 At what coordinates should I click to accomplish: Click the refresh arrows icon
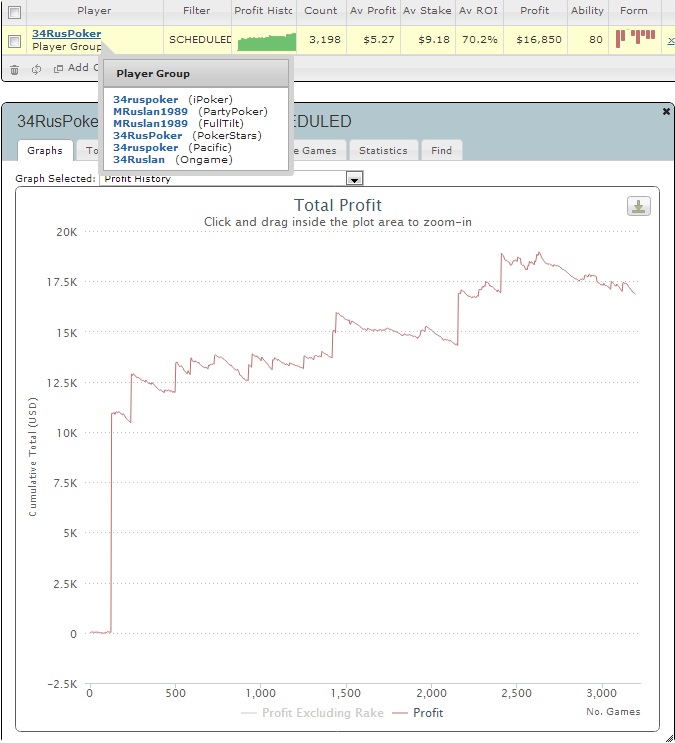[x=36, y=69]
